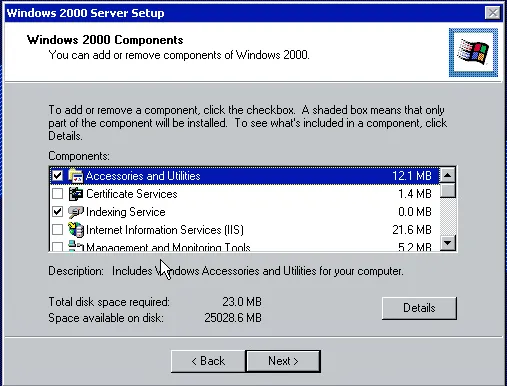Viewport: 507px width, 386px height.
Task: Check the Certificate Services checkbox
Action: point(57,193)
